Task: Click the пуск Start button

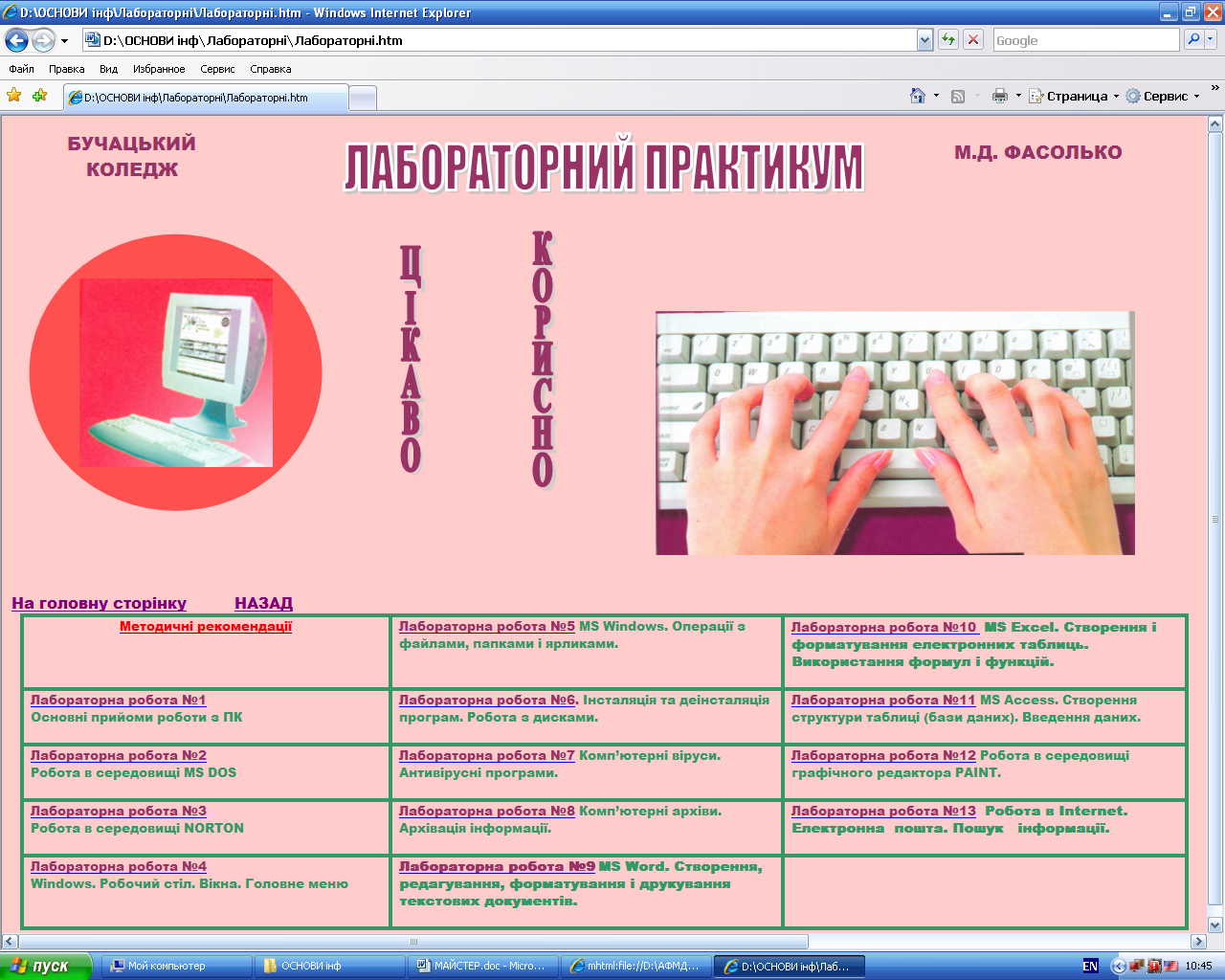Action: click(x=45, y=966)
